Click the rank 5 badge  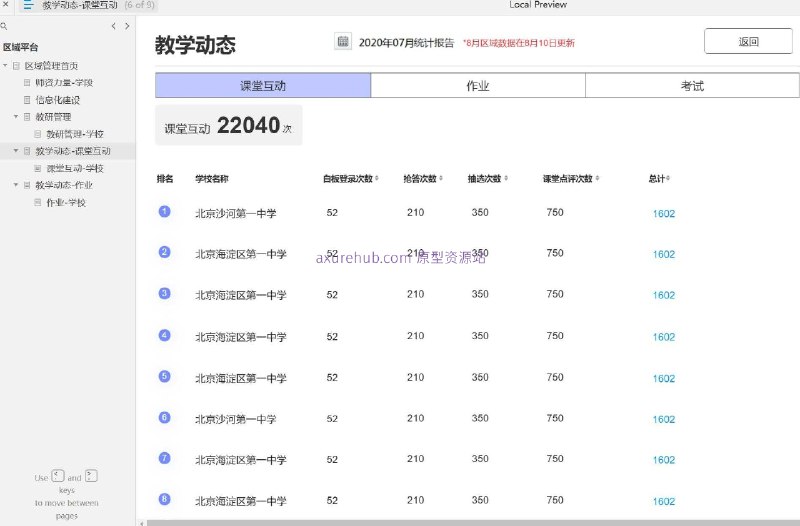tap(164, 377)
